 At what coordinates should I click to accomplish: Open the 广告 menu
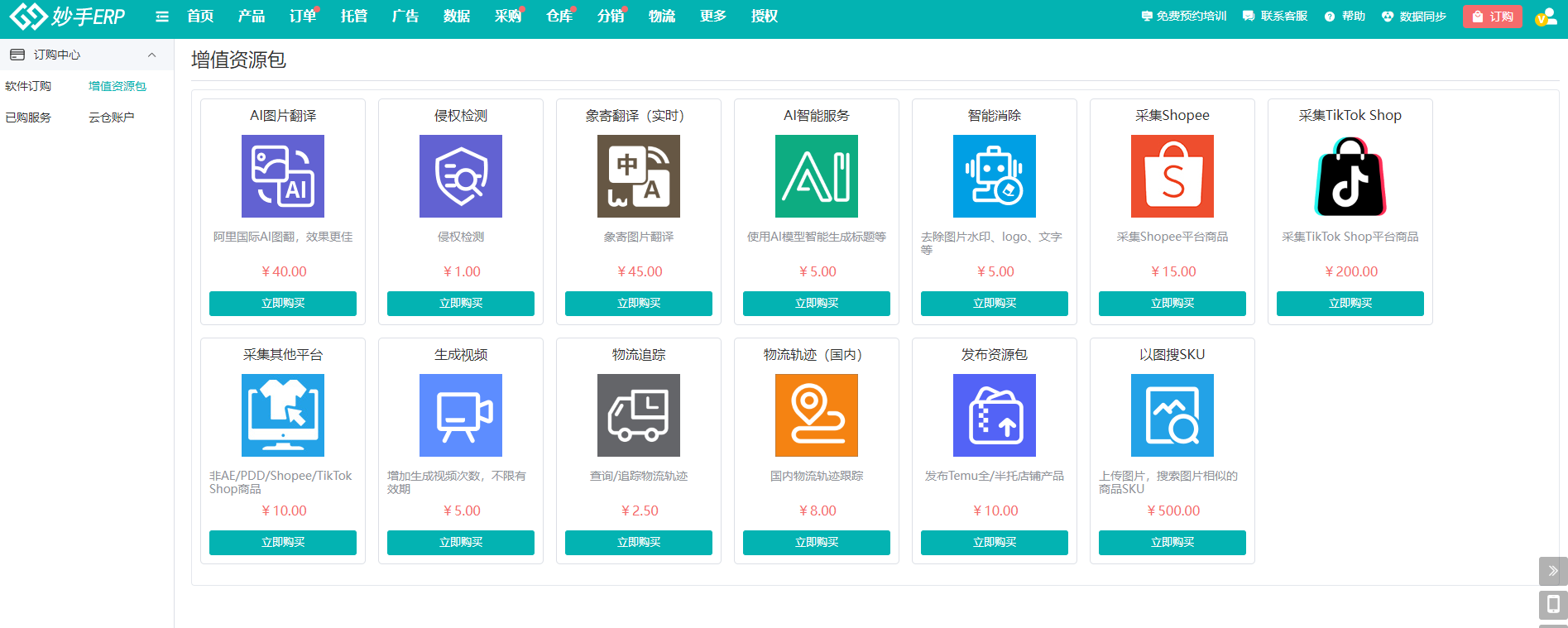405,17
